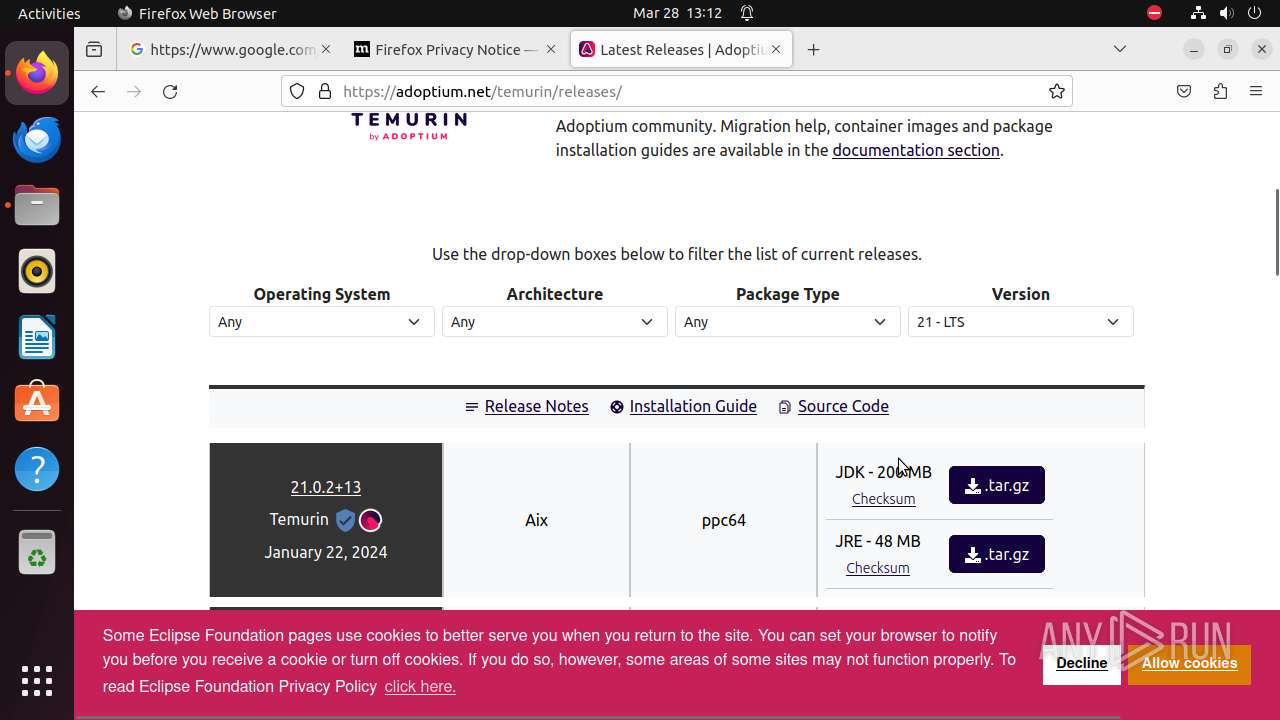Bookmark this page with the star
Viewport: 1280px width, 720px height.
(1057, 91)
